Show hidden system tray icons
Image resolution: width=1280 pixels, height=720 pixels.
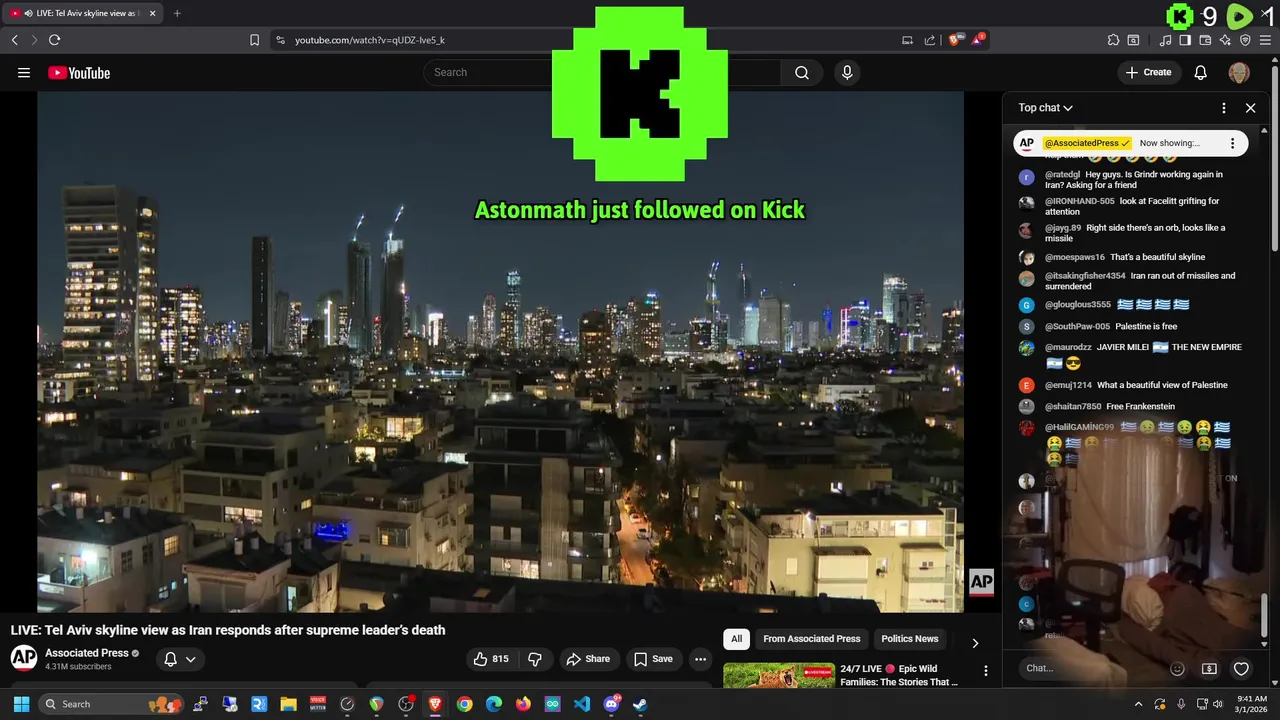click(x=1138, y=704)
